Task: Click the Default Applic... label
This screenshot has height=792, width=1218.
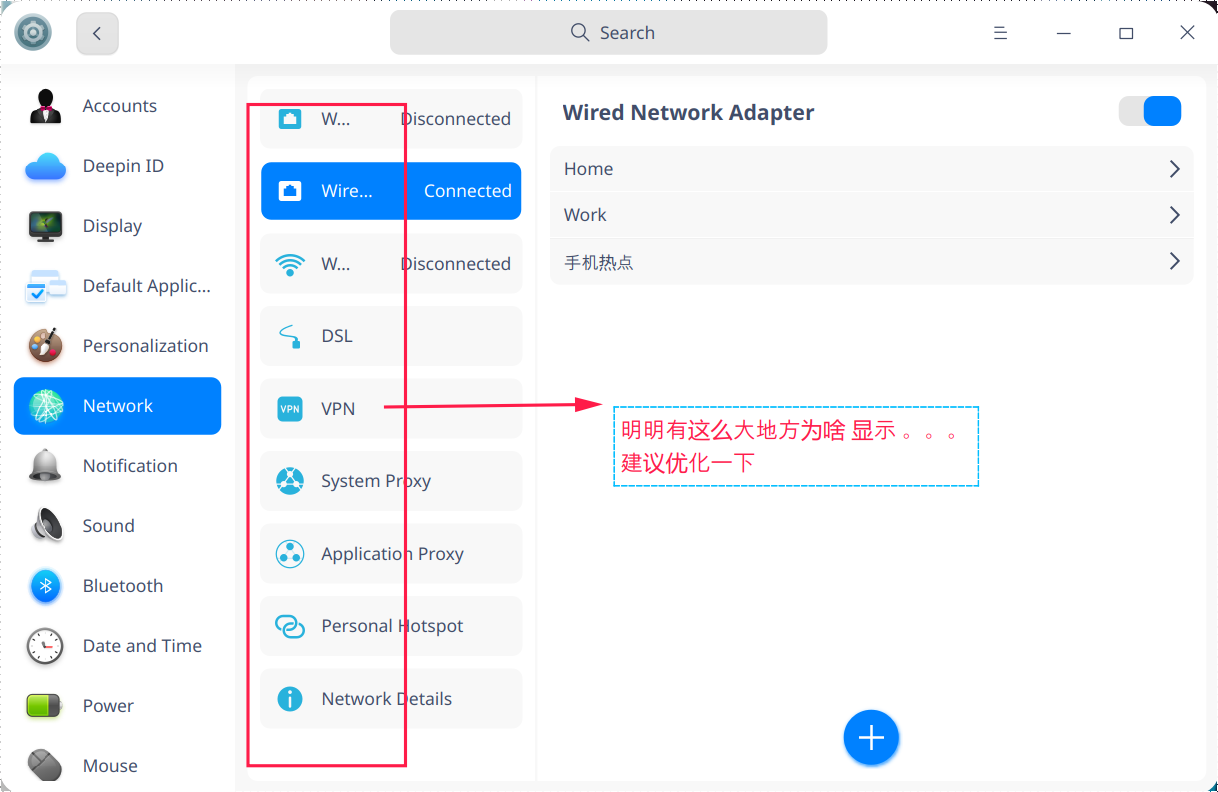Action: tap(147, 286)
